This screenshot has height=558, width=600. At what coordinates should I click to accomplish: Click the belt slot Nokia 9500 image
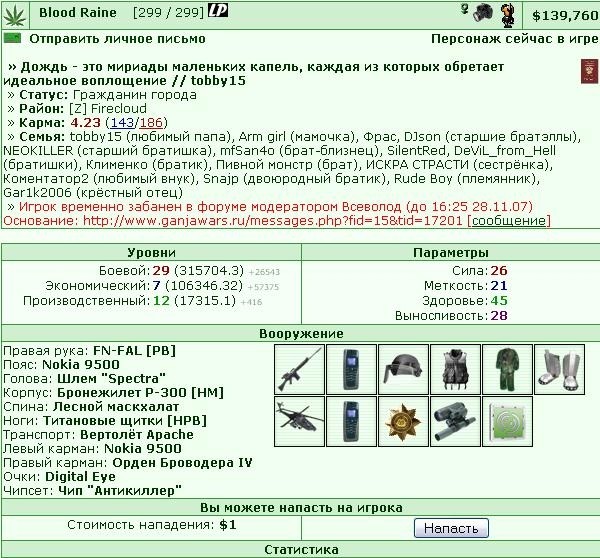pyautogui.click(x=351, y=369)
